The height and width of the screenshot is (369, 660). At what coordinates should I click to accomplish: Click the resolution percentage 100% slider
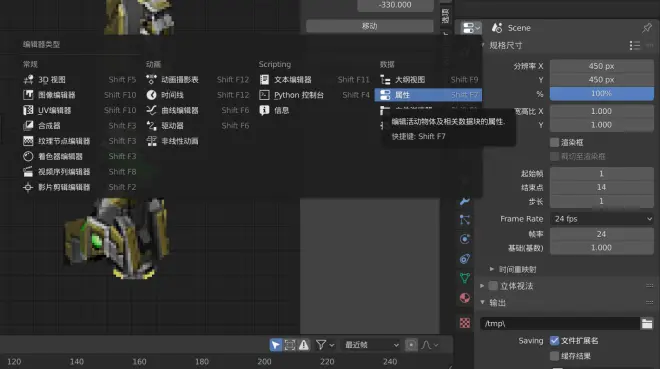point(602,93)
